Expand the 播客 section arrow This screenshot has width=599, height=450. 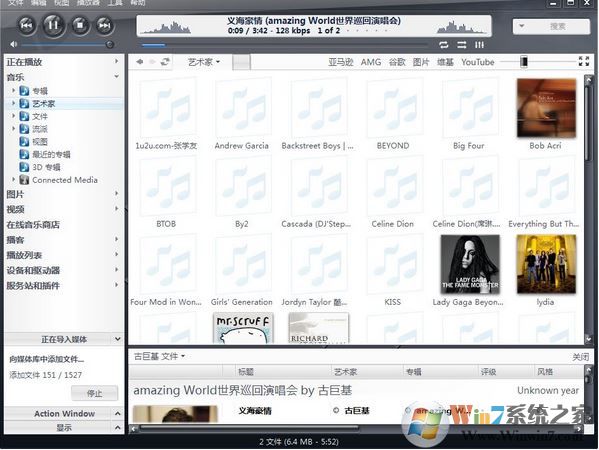point(116,240)
